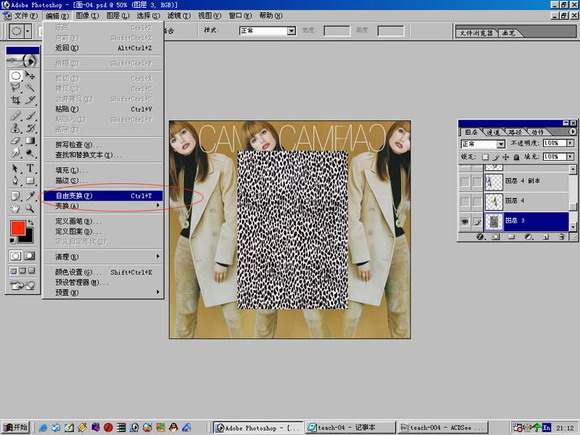Select the Lasso tool

(16, 88)
